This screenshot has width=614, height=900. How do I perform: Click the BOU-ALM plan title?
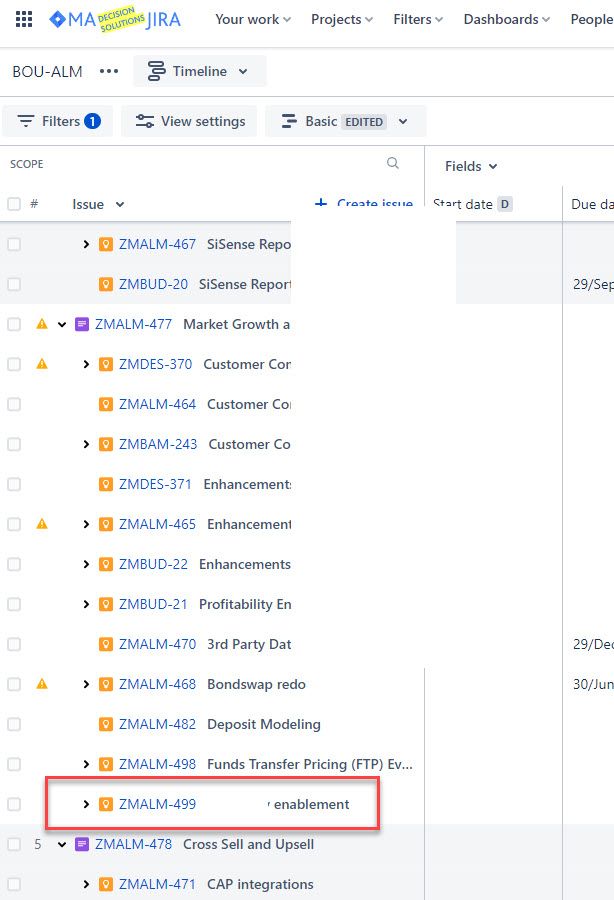point(48,72)
